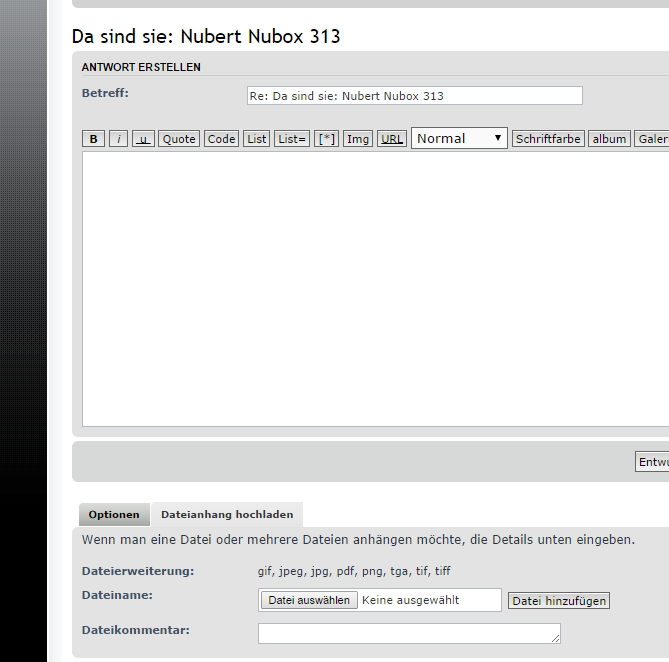The image size is (669, 662).
Task: Toggle bold formatting with B button
Action: (x=94, y=139)
